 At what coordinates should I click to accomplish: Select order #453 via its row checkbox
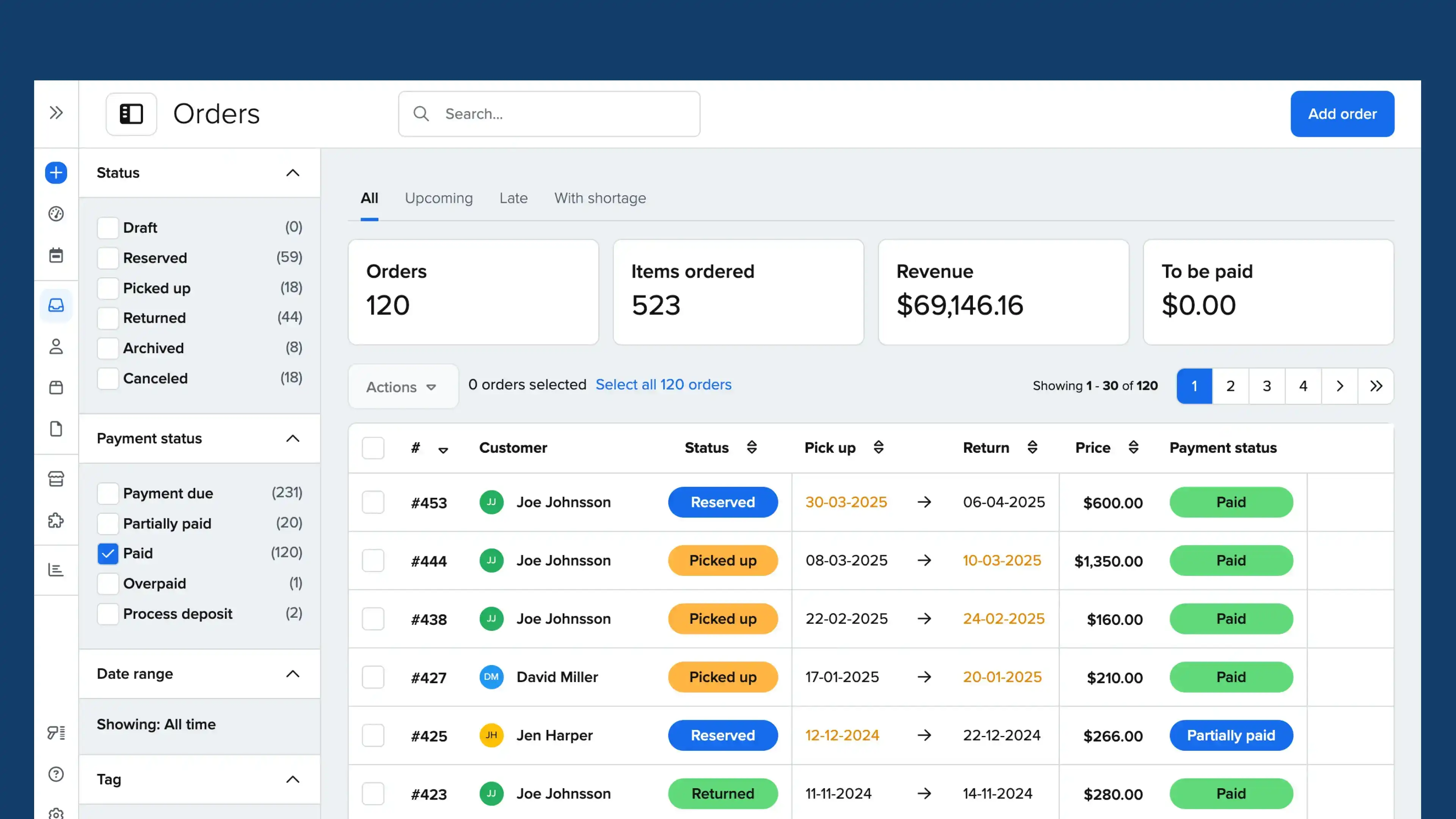tap(373, 502)
